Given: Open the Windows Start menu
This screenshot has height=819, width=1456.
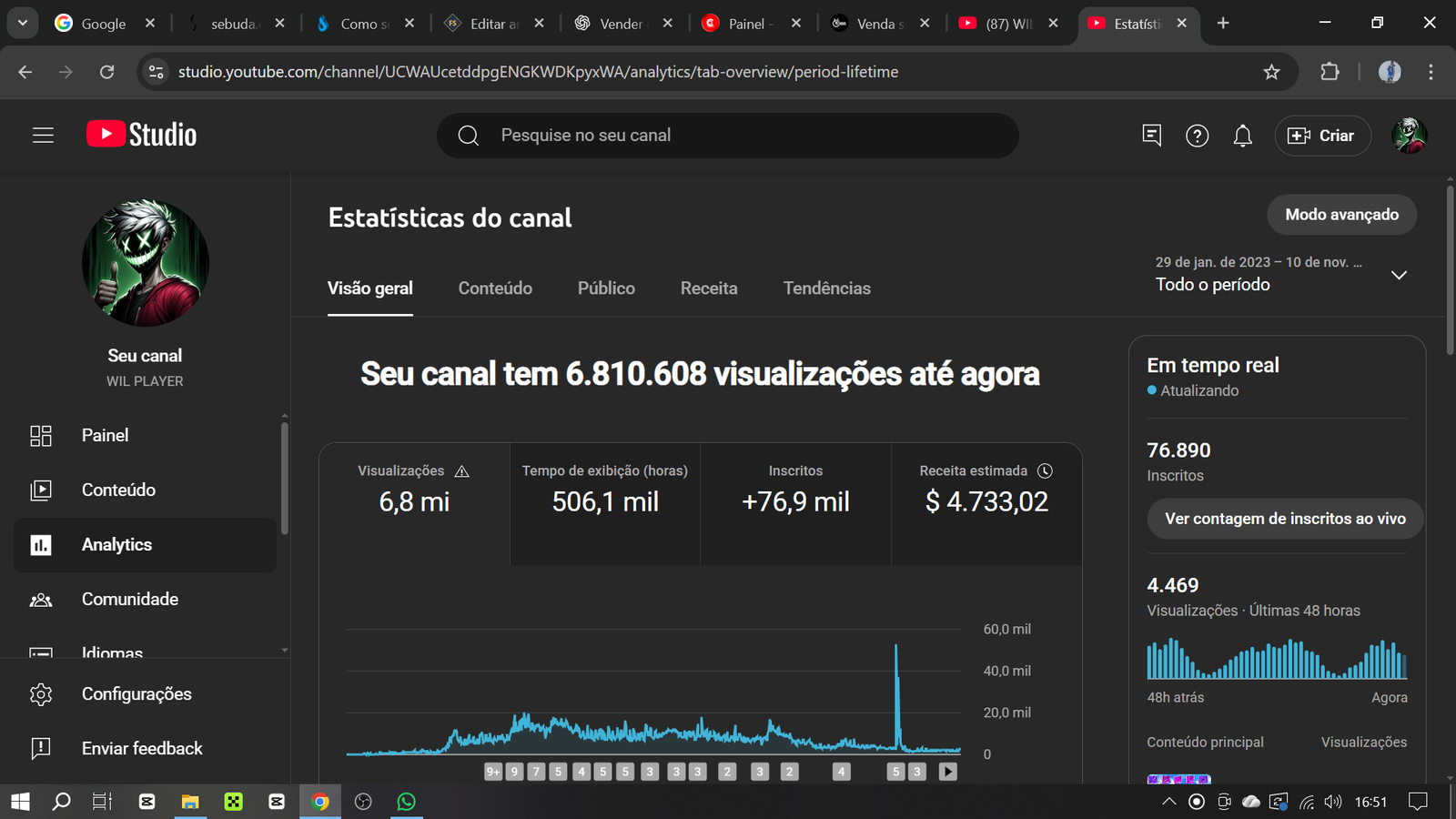Looking at the screenshot, I should (x=20, y=801).
